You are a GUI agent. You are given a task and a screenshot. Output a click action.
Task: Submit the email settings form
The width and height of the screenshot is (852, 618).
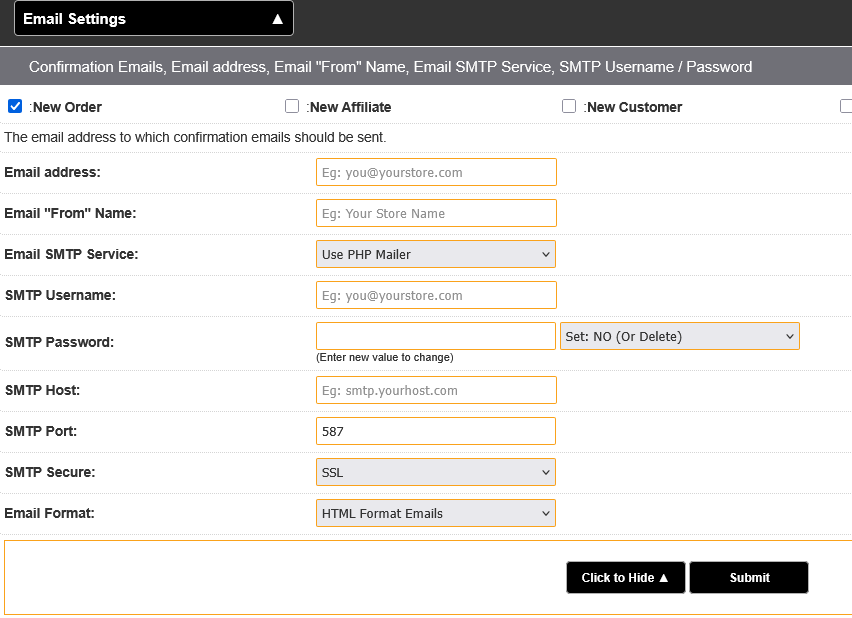pos(749,577)
